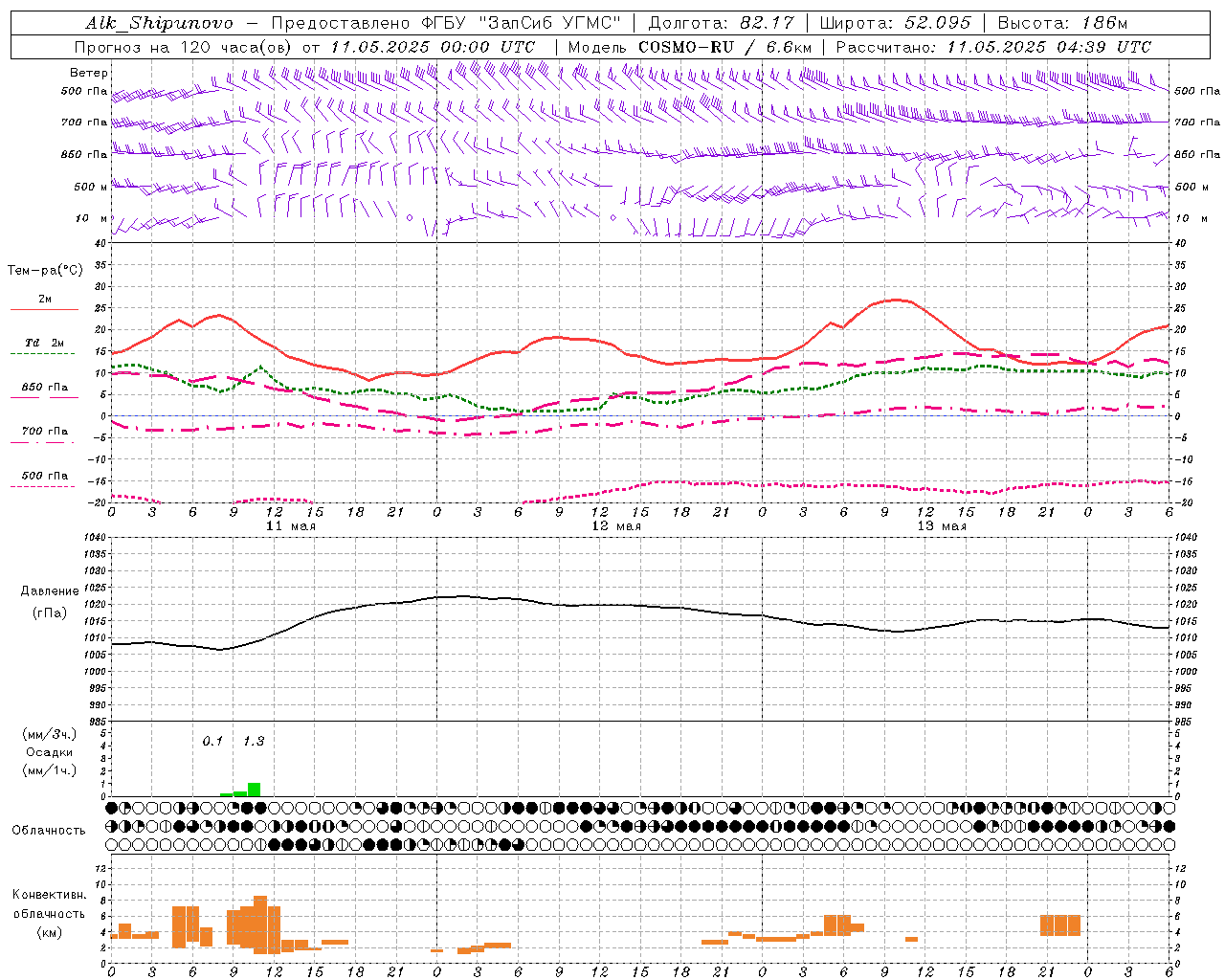Viewport: 1225px width, 980px height.
Task: Click the (мм/3ч.) precipitation unit label
Action: click(50, 734)
